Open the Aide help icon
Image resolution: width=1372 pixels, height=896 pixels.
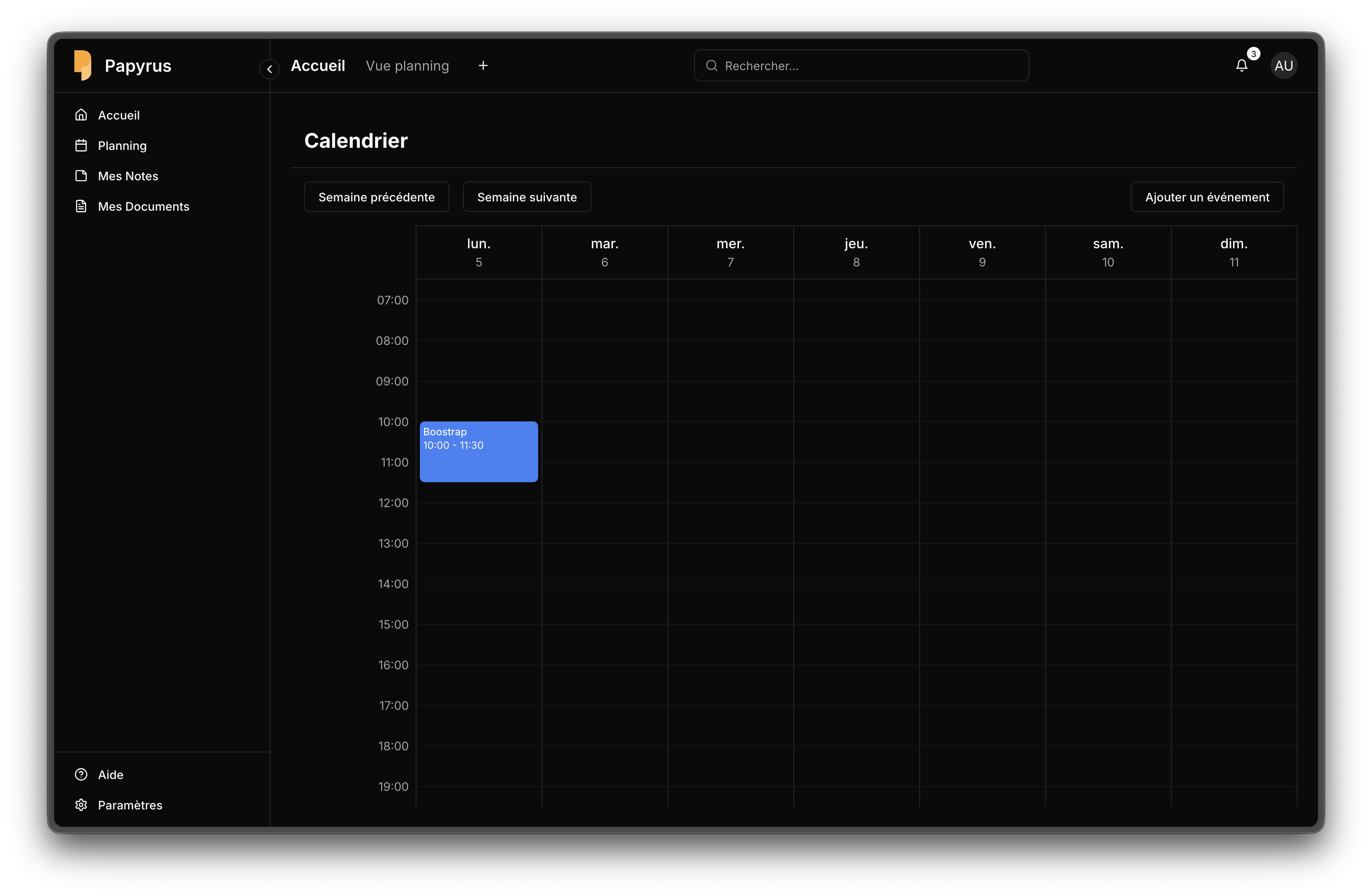pyautogui.click(x=81, y=774)
